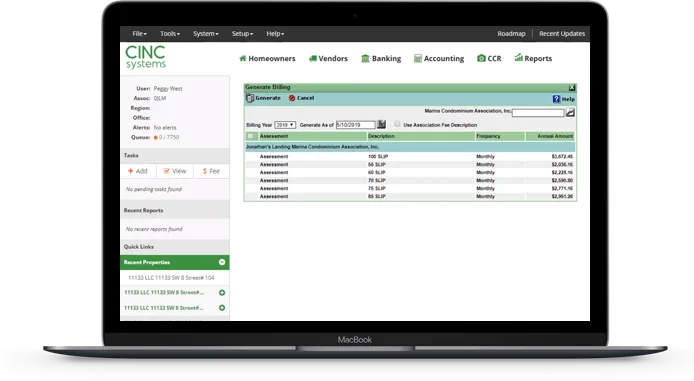Click Jonathan's Landing Marina Condominium Association group row

coord(410,146)
